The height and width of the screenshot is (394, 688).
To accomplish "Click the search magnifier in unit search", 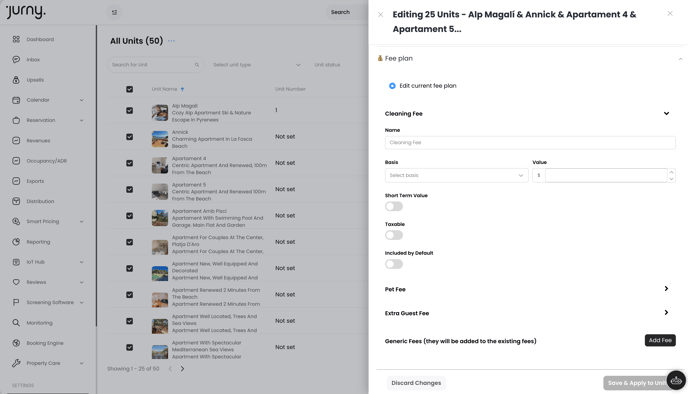I will click(197, 64).
